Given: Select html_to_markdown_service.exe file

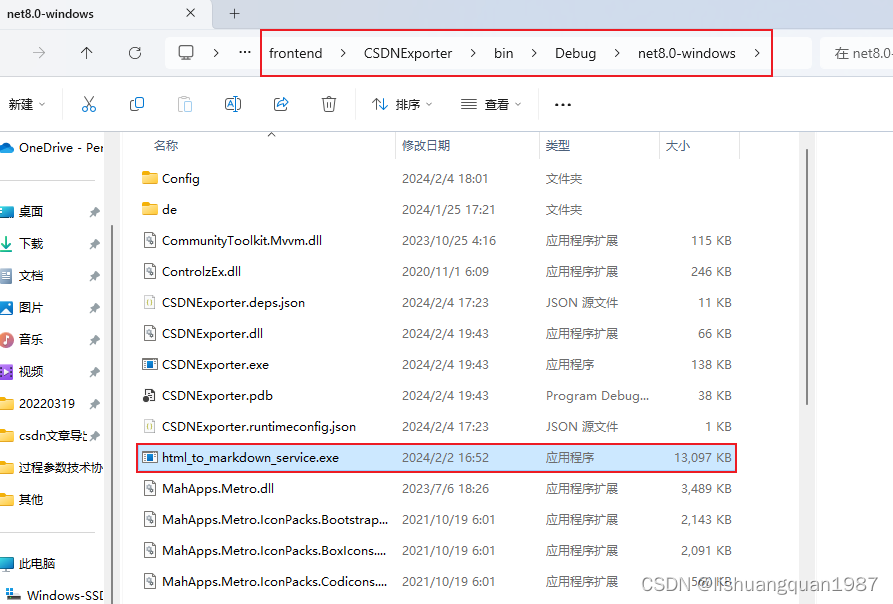Looking at the screenshot, I should click(x=250, y=458).
